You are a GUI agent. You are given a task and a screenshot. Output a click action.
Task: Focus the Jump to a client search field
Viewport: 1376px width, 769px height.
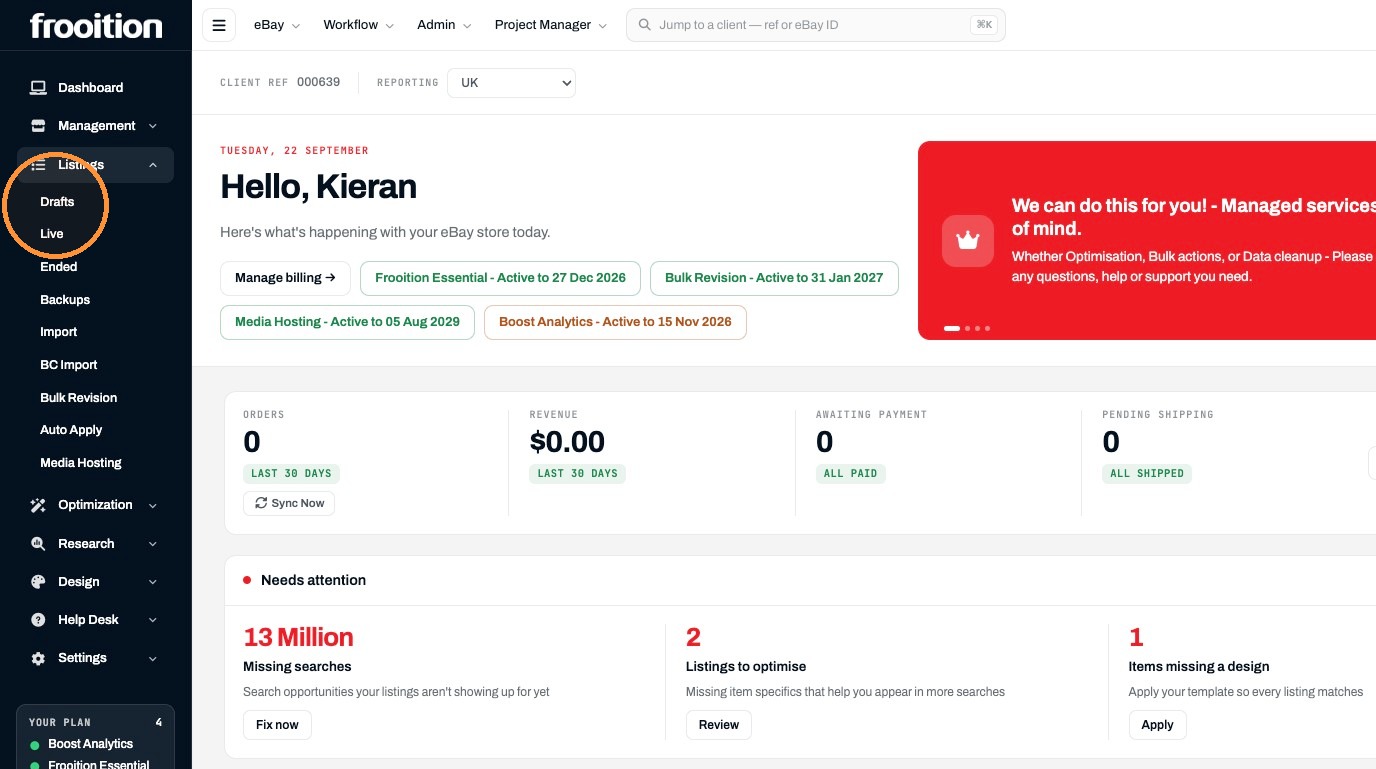815,25
